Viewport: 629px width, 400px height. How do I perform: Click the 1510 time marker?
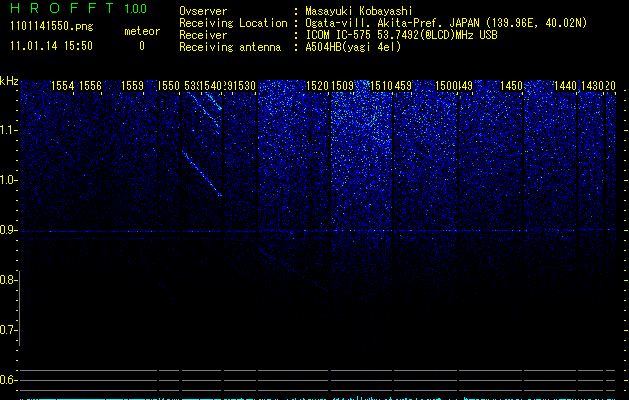pyautogui.click(x=381, y=86)
